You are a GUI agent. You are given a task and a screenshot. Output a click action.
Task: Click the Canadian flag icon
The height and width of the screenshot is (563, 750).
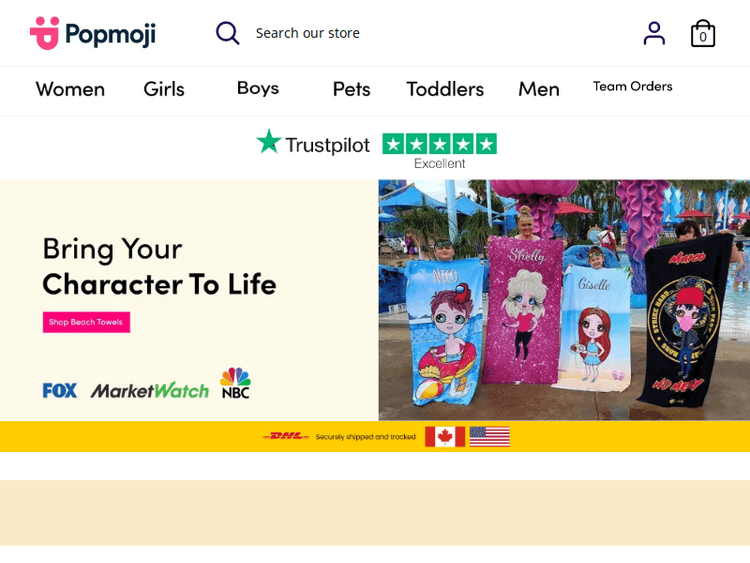tap(445, 436)
